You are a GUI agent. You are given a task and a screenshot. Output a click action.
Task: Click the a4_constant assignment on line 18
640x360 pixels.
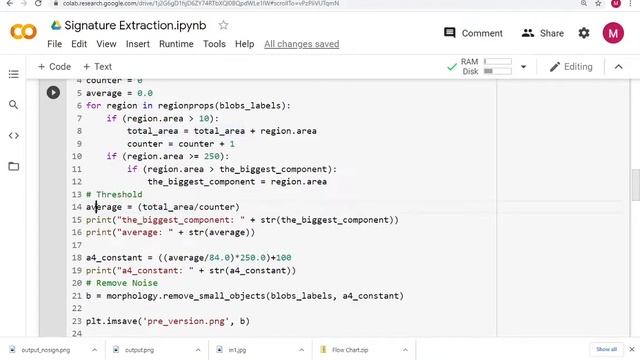tap(189, 258)
